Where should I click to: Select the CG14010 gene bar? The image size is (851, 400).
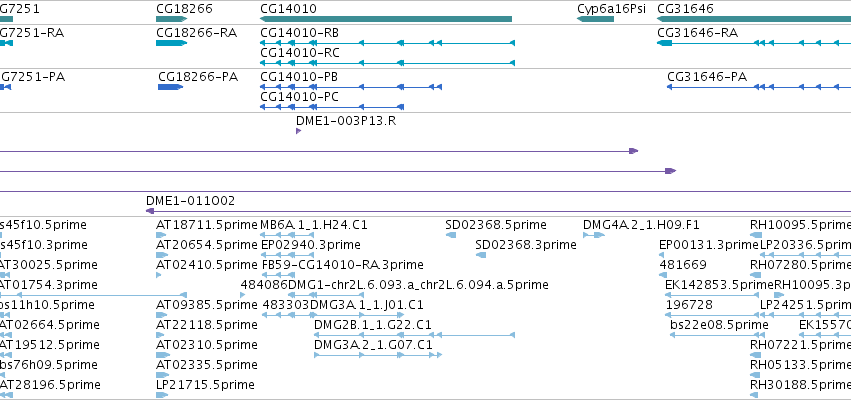coord(386,19)
